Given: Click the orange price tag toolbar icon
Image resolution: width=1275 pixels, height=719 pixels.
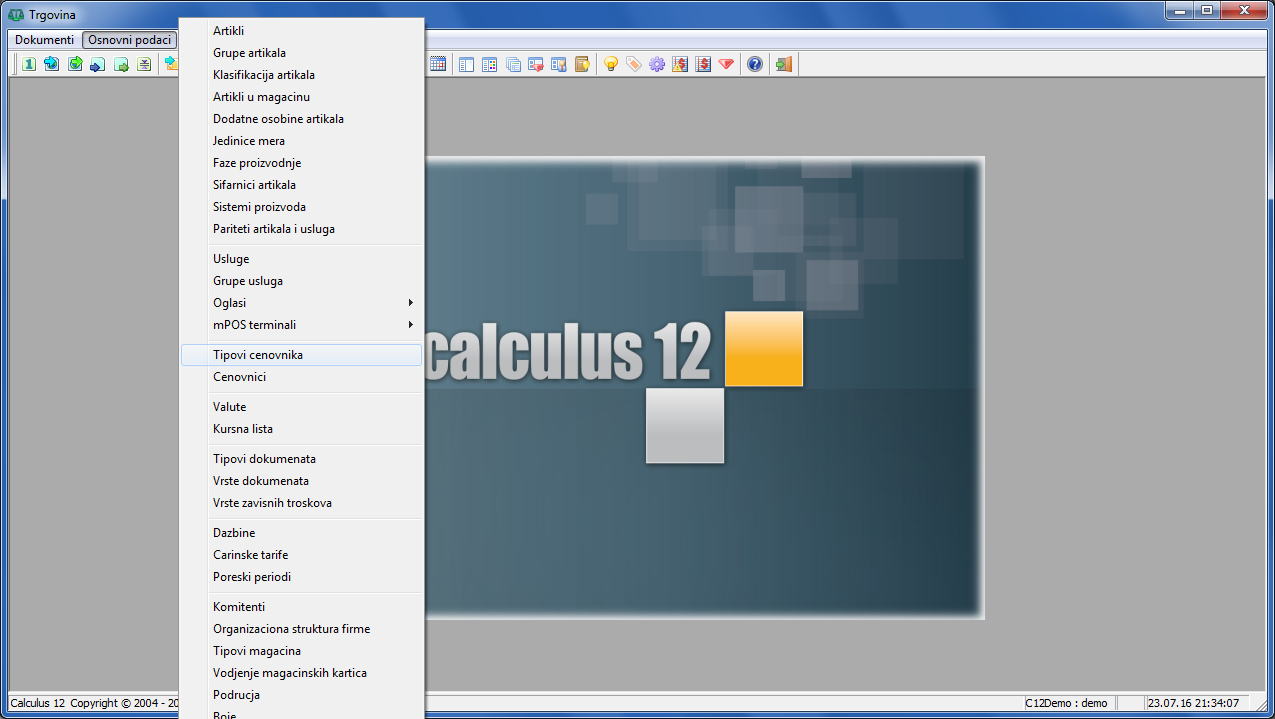Looking at the screenshot, I should [633, 64].
